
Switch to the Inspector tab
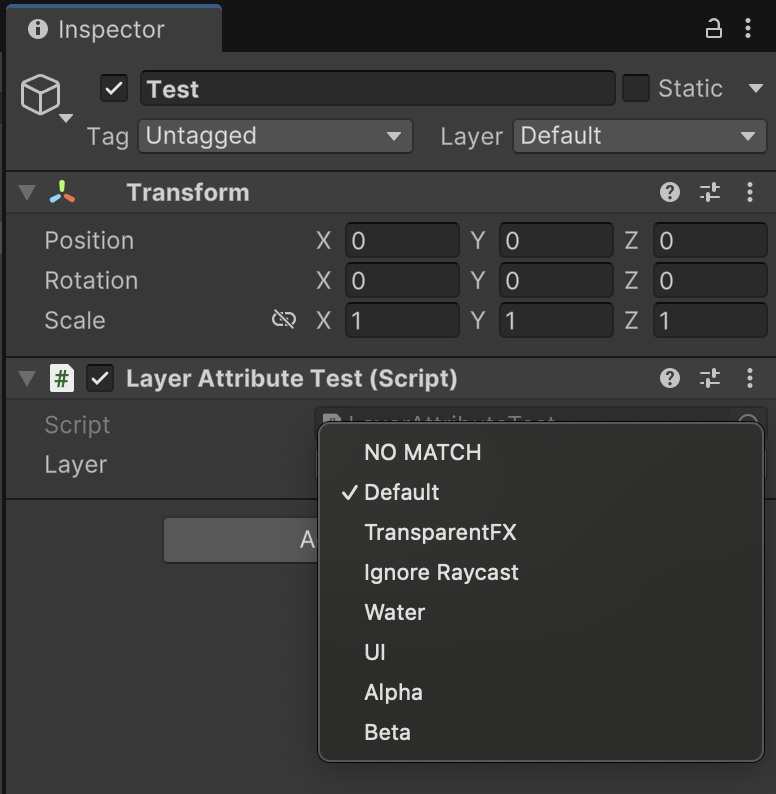click(114, 29)
